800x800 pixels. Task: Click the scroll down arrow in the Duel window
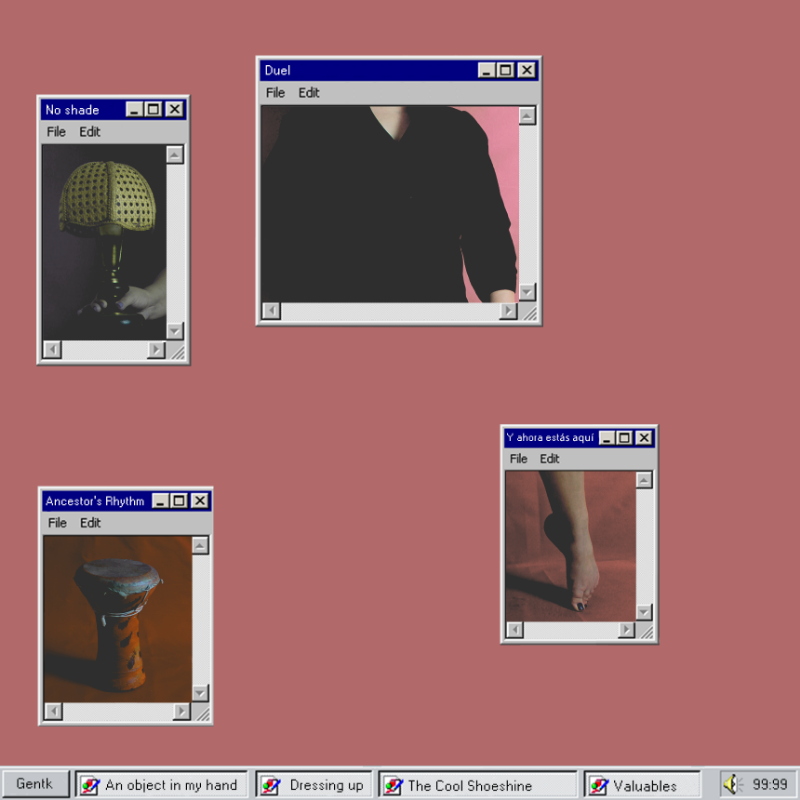pyautogui.click(x=527, y=292)
